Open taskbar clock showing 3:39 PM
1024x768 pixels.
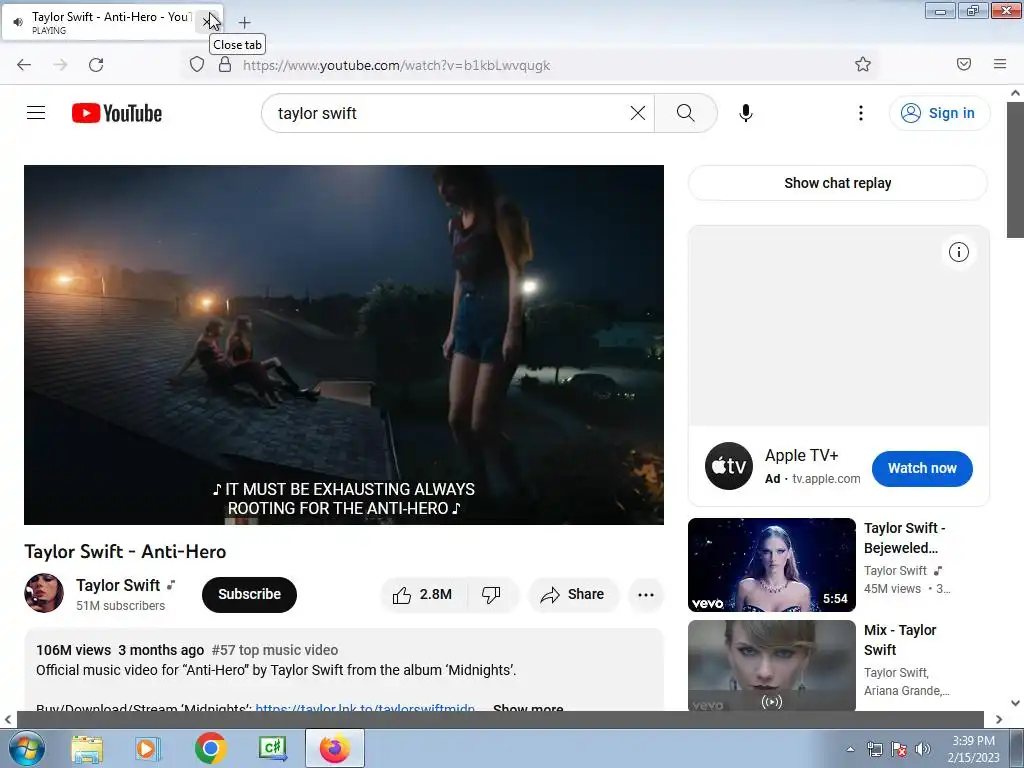pyautogui.click(x=973, y=749)
